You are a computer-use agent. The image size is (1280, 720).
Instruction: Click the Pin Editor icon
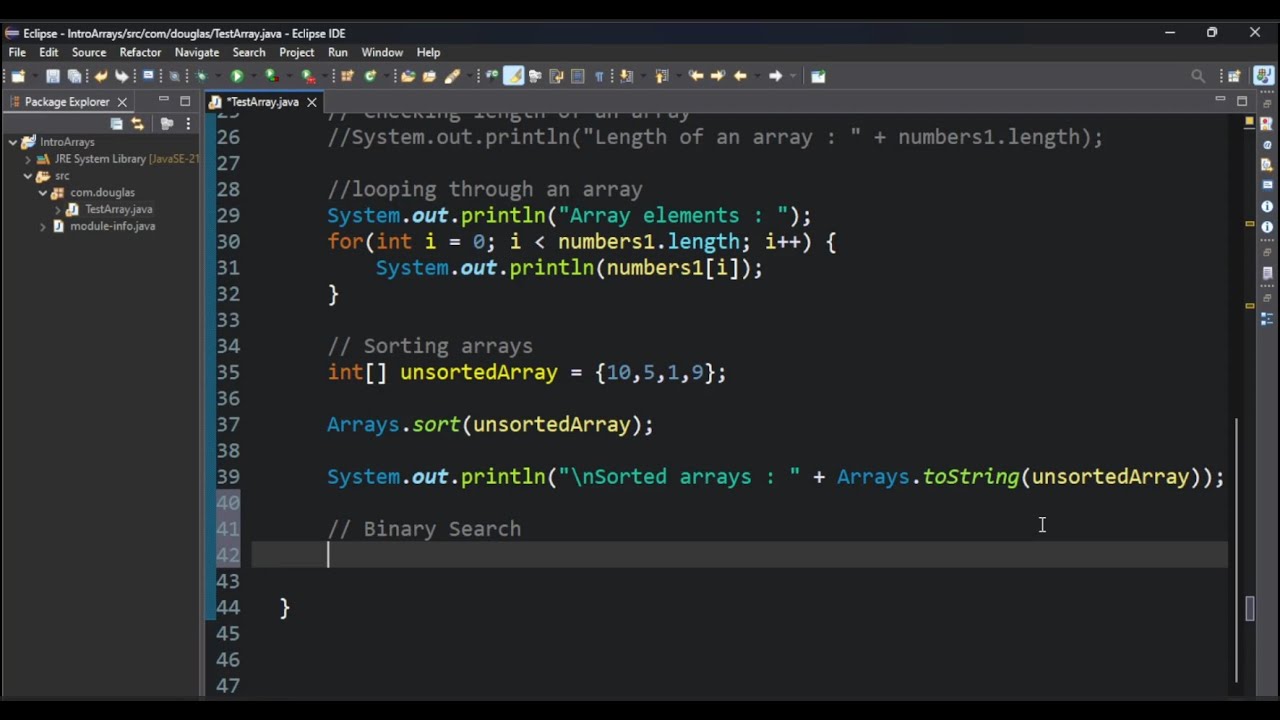pyautogui.click(x=818, y=76)
